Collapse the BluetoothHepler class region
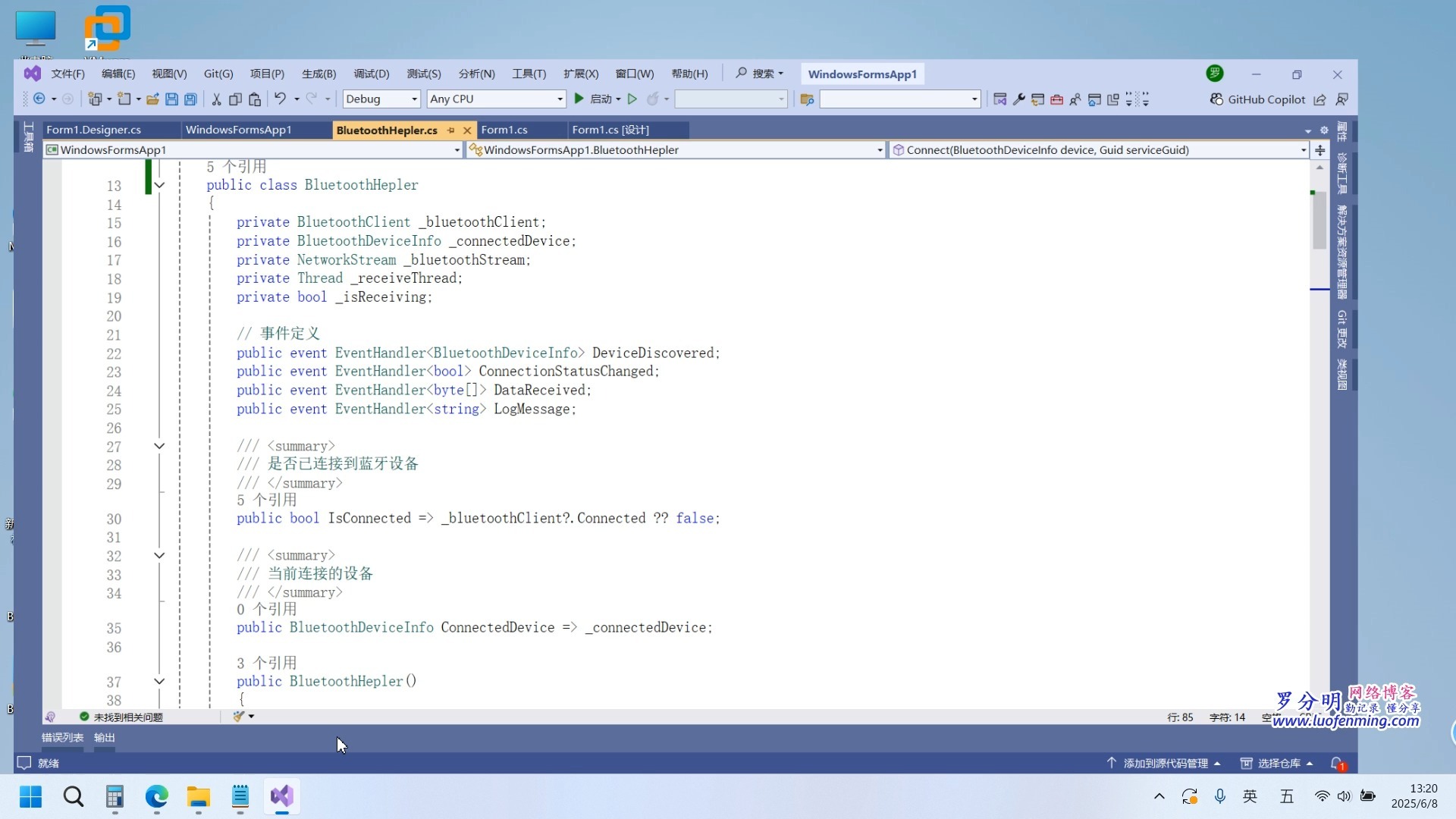This screenshot has width=1456, height=819. click(x=159, y=186)
